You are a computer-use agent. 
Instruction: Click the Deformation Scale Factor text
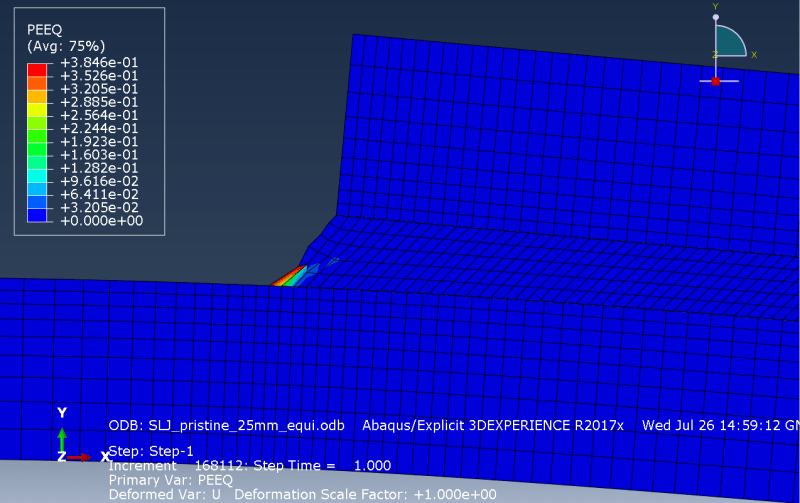coord(365,494)
